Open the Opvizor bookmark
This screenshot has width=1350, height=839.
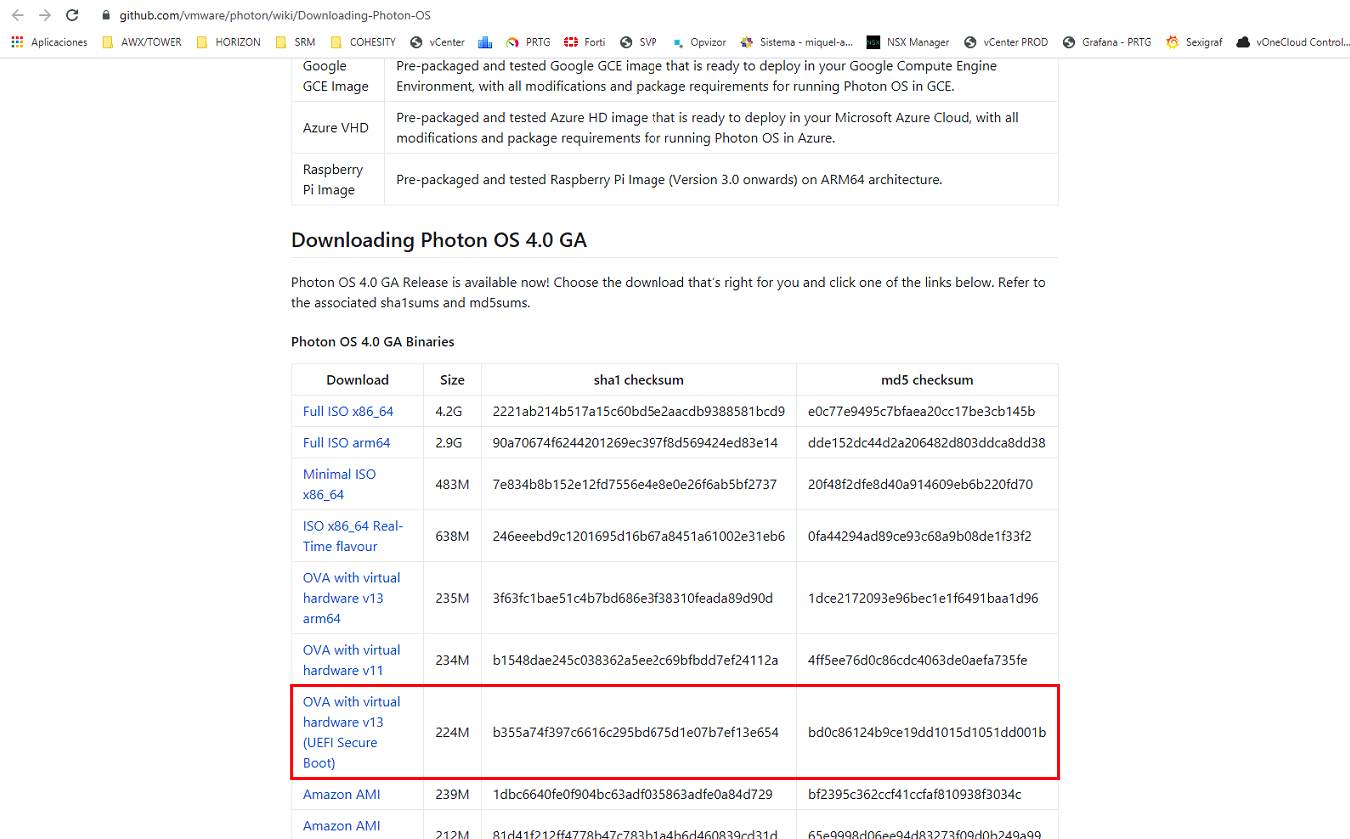[698, 42]
